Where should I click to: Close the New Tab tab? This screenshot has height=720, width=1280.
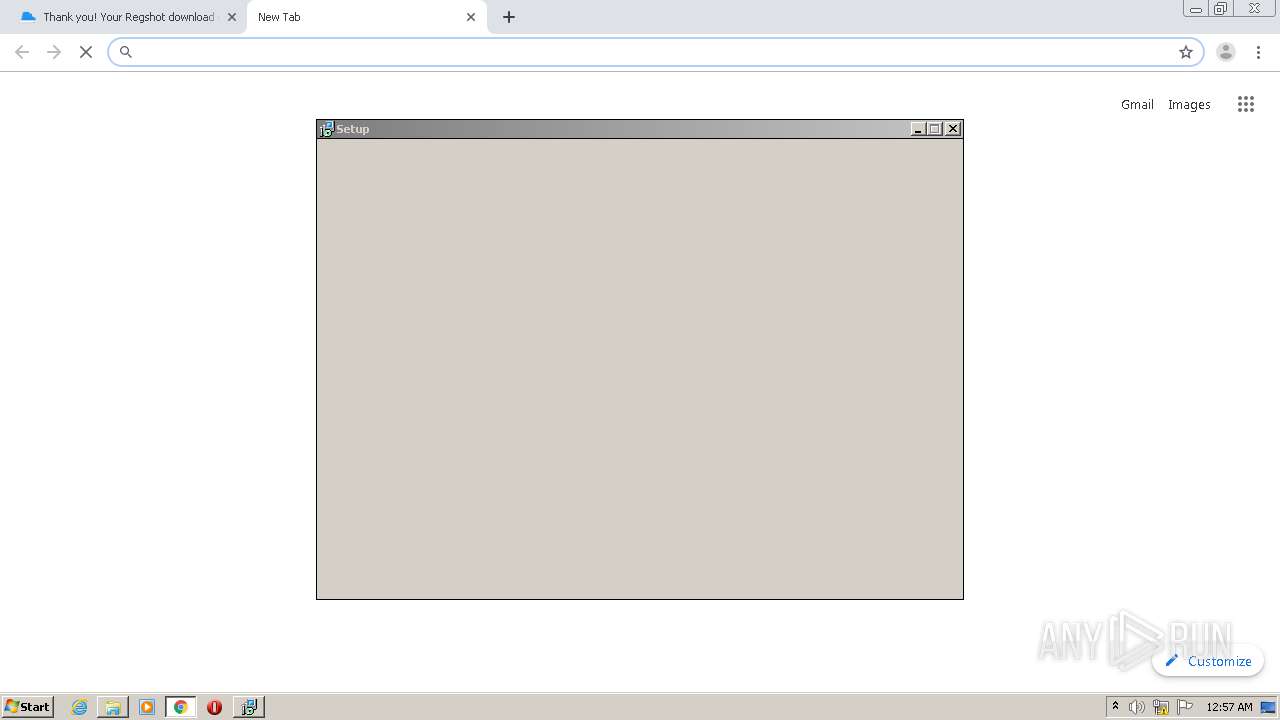coord(471,17)
